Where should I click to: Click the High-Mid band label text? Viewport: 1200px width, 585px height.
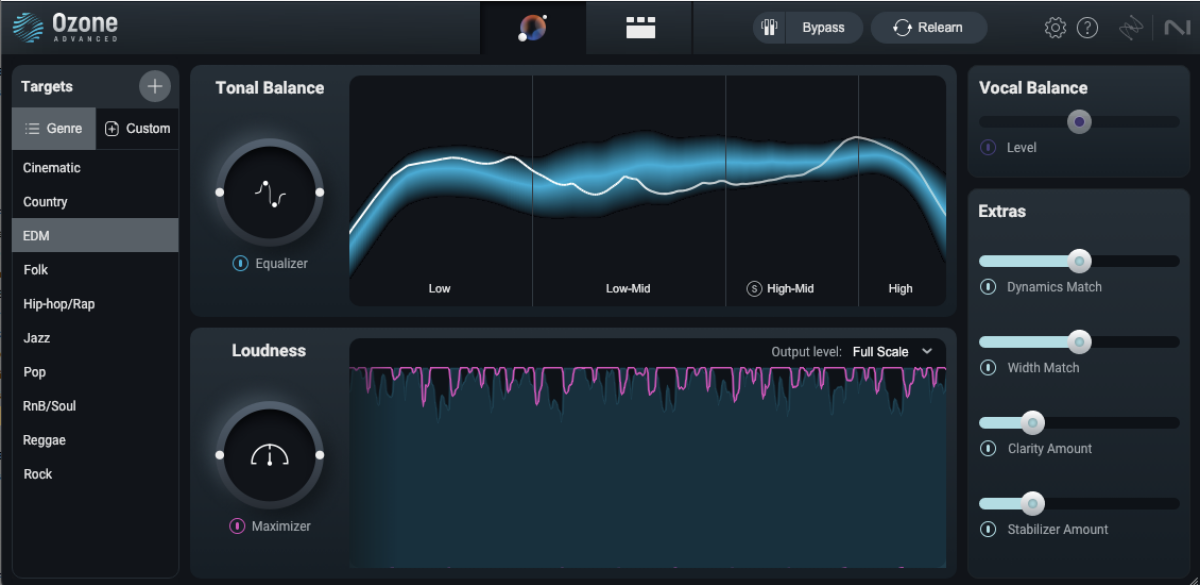(791, 289)
